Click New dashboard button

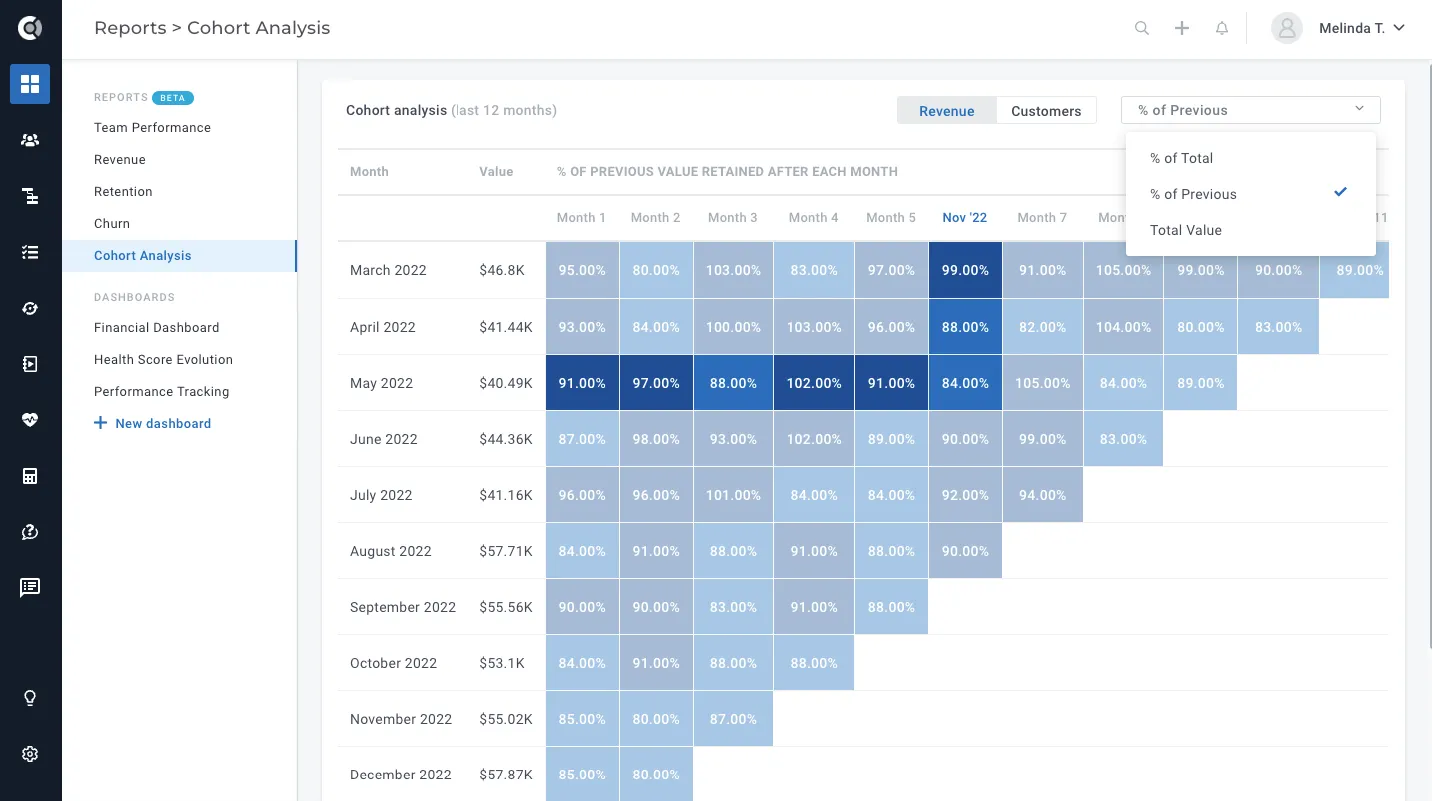(x=152, y=424)
